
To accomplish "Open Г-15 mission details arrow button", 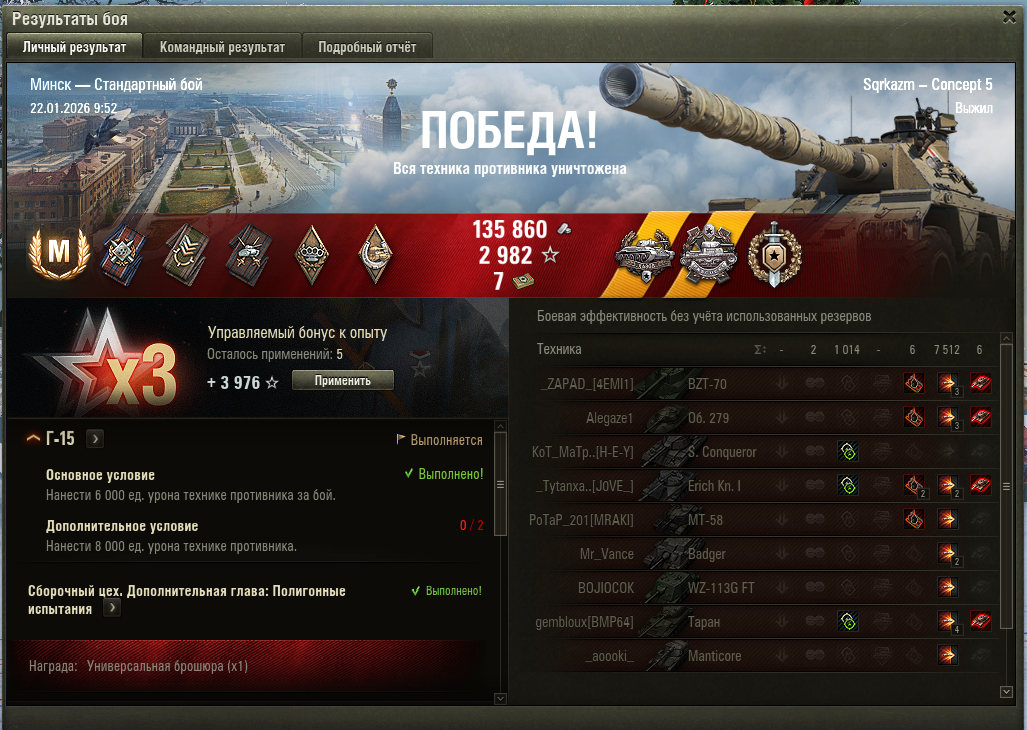I will click(x=95, y=439).
